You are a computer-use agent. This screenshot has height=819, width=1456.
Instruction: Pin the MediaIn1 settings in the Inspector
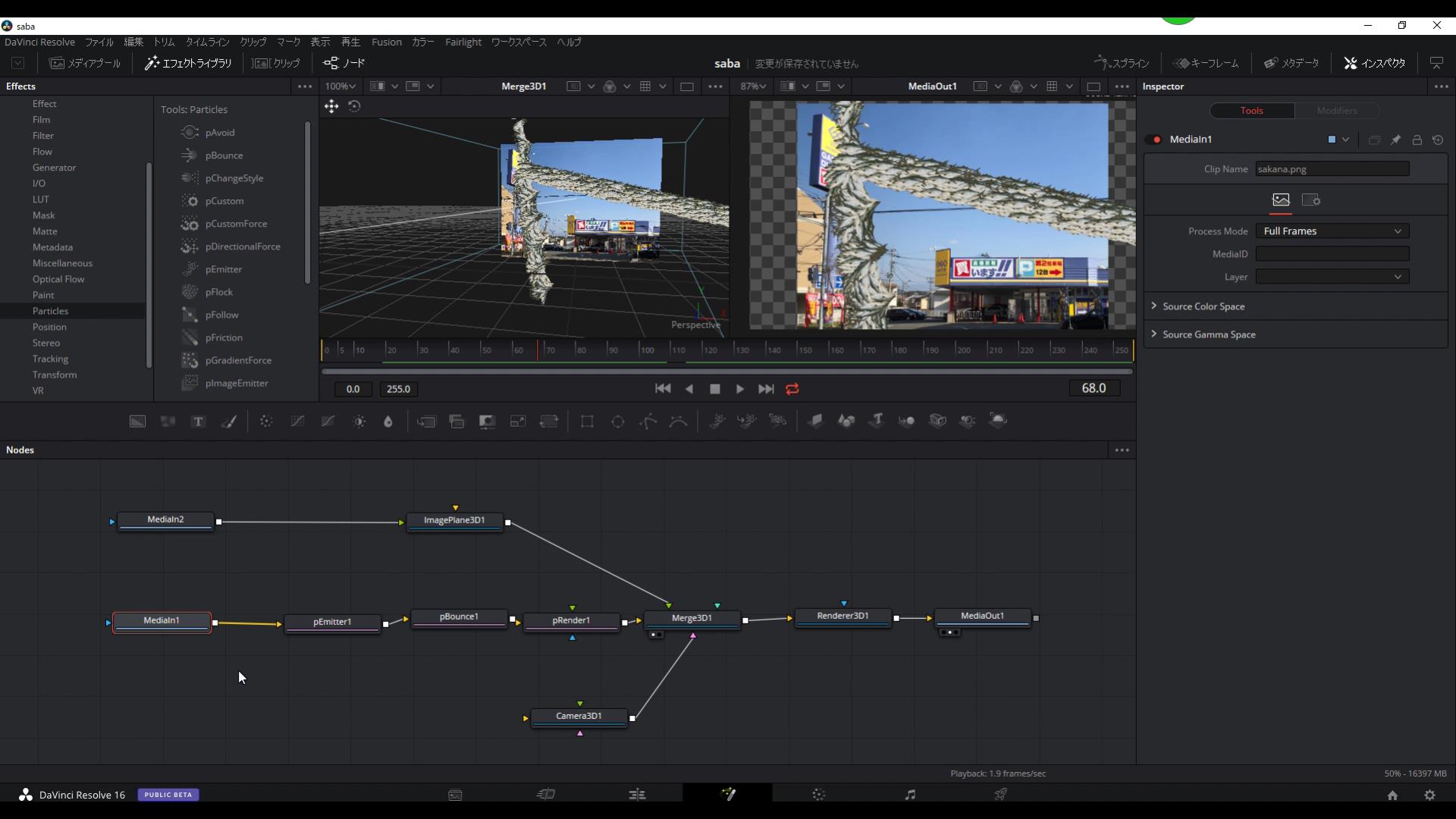pos(1396,140)
